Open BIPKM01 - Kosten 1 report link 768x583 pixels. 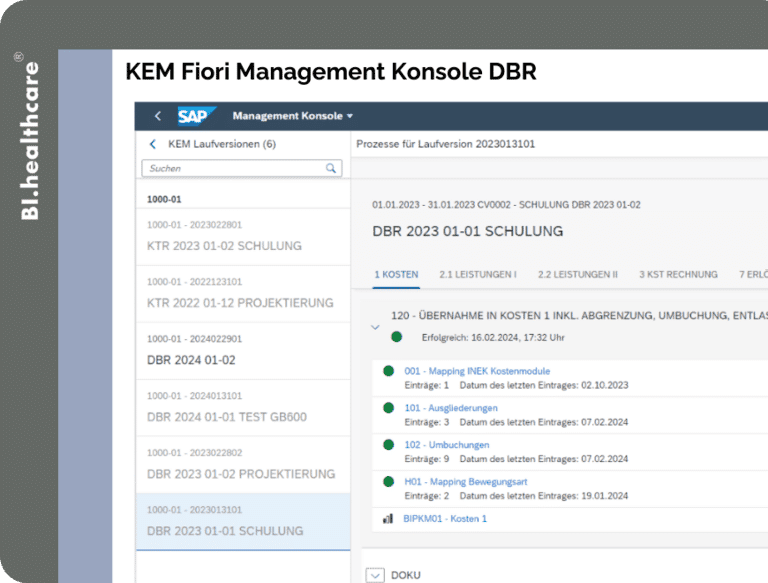click(445, 518)
